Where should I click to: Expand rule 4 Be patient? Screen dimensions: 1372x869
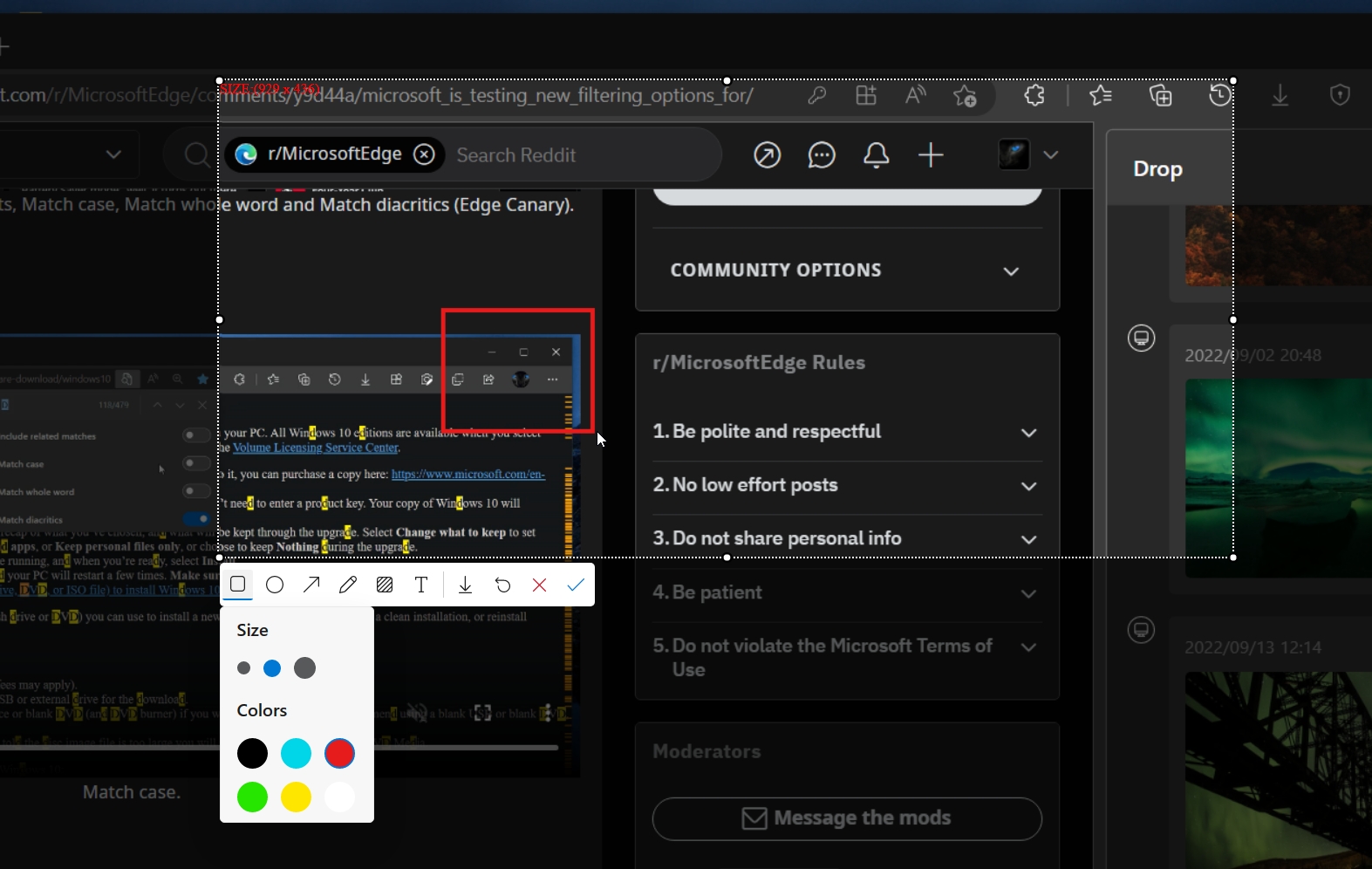tap(847, 592)
